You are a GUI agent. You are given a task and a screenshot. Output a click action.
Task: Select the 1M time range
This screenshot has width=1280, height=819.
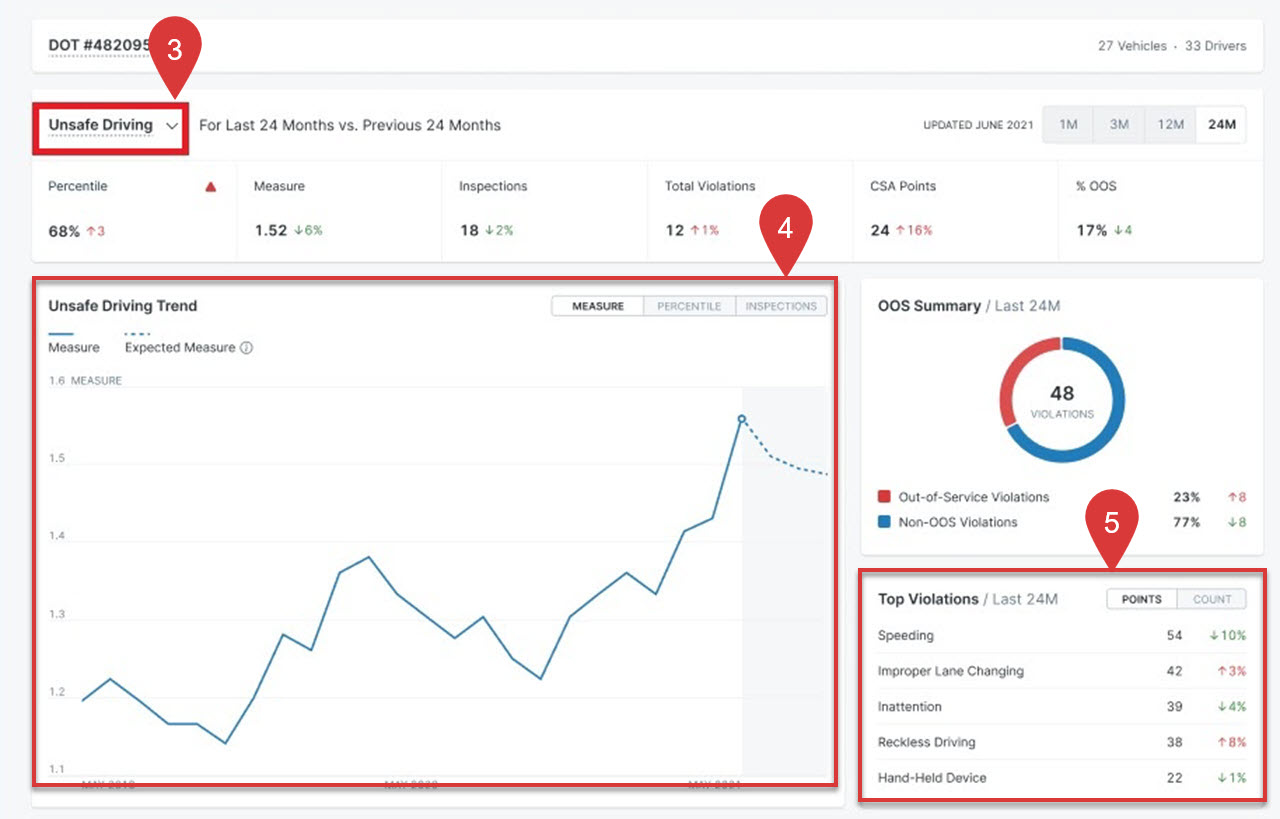pyautogui.click(x=1068, y=125)
